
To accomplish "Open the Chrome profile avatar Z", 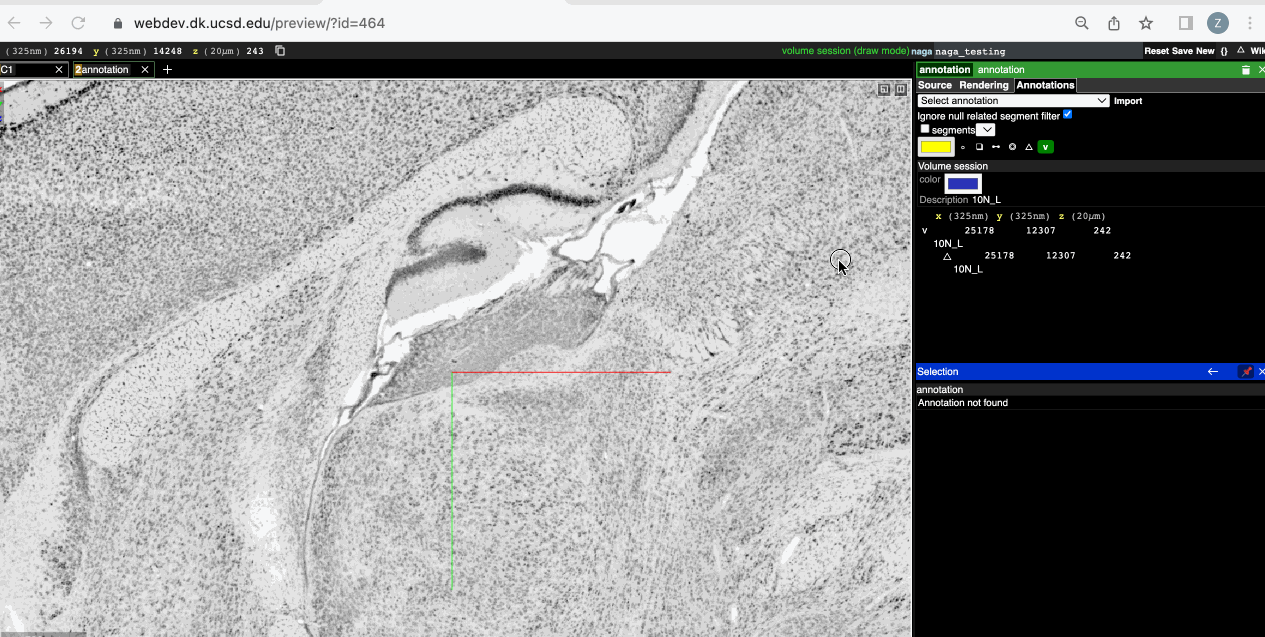I will 1217,23.
